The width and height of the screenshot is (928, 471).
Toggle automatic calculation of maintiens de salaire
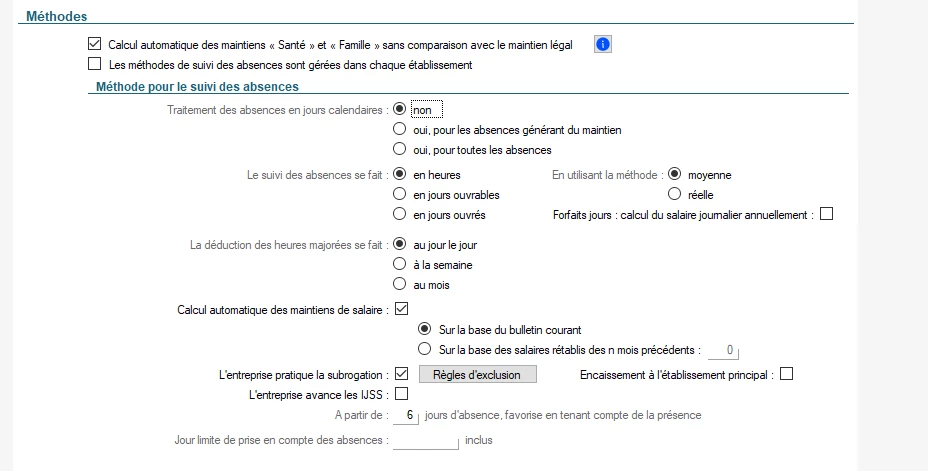click(402, 309)
